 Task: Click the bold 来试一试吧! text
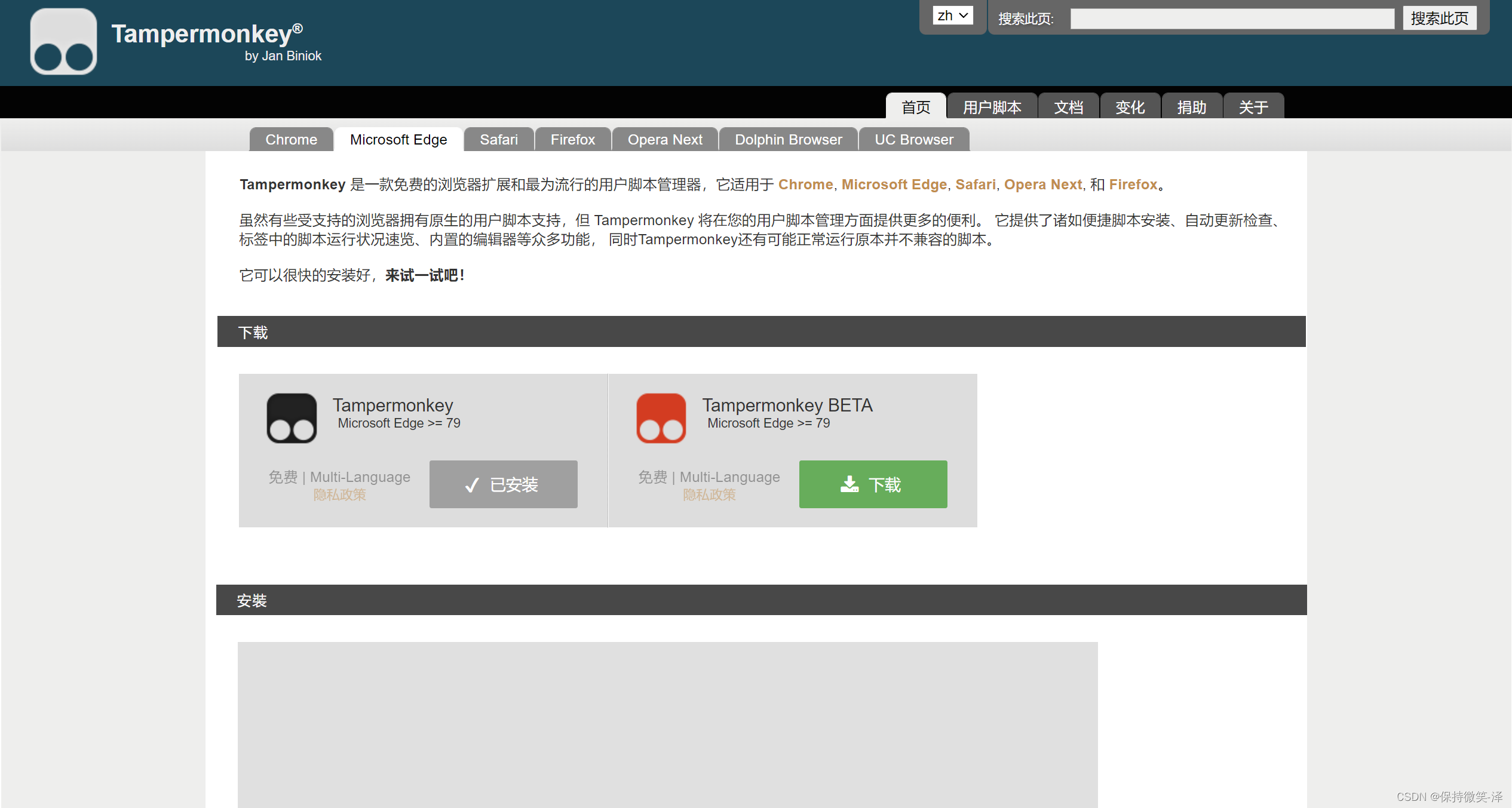tap(425, 275)
